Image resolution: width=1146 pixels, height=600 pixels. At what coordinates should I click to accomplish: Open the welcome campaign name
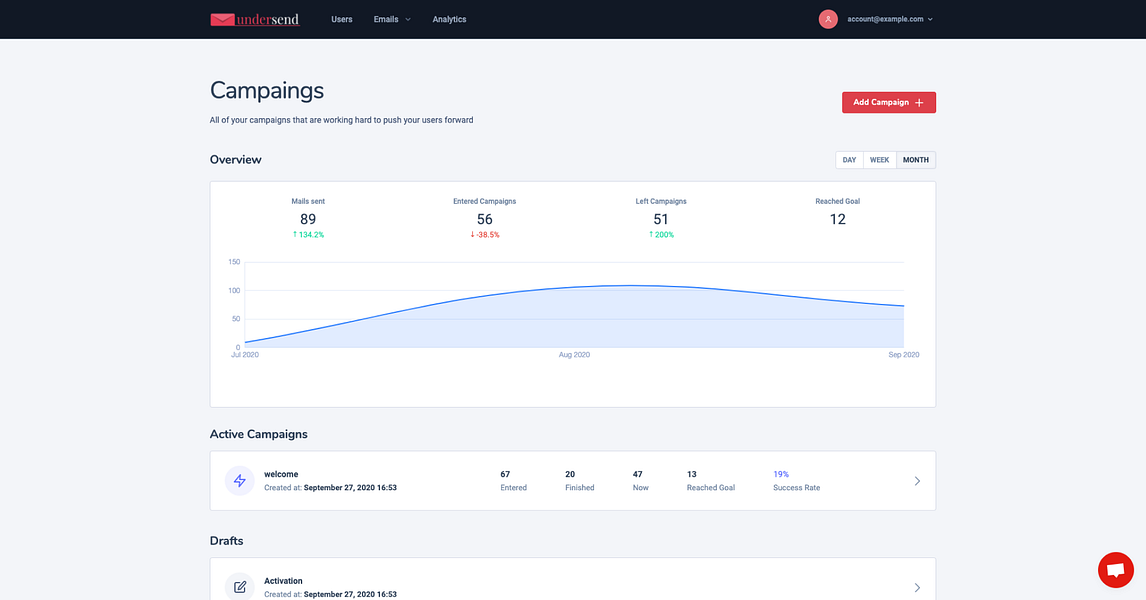click(281, 474)
